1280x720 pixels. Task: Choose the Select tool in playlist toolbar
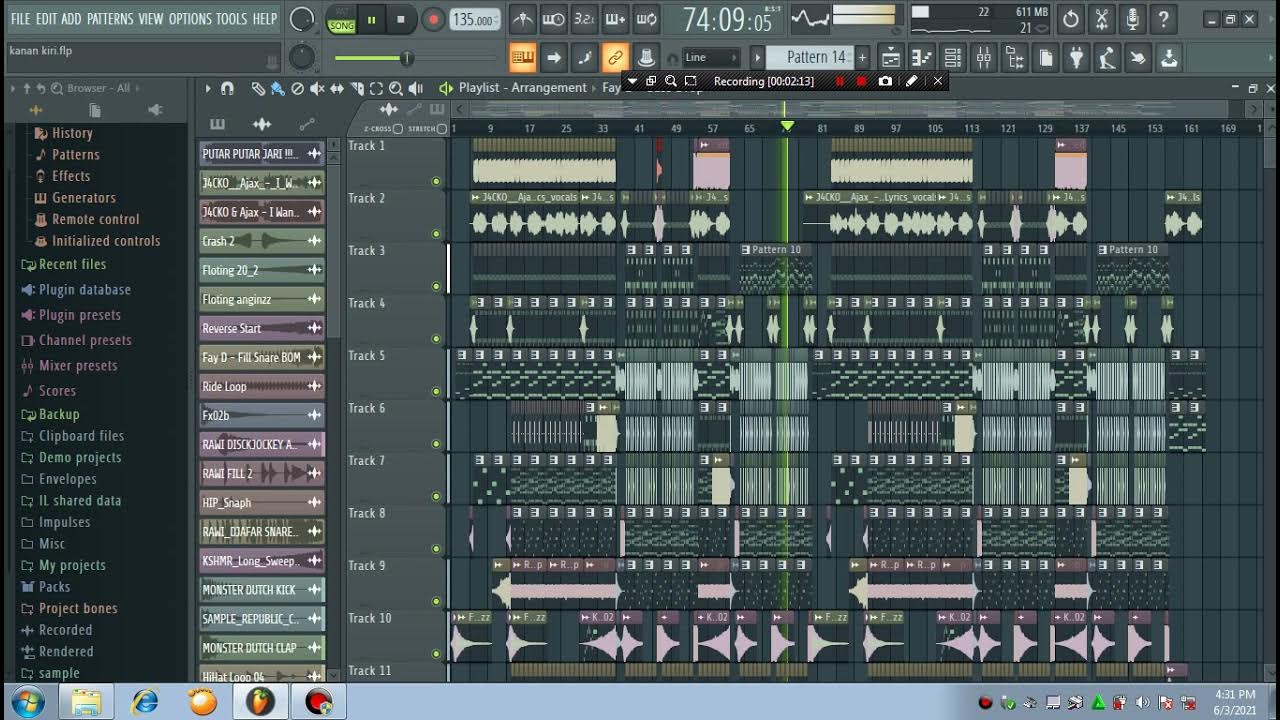(x=377, y=89)
